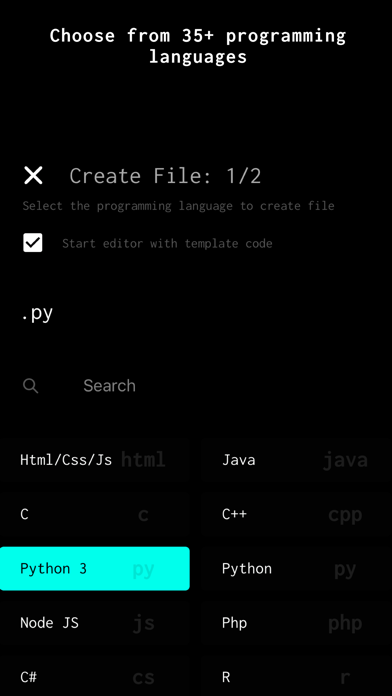Image resolution: width=392 pixels, height=696 pixels.
Task: Select C# language option
Action: point(95,676)
